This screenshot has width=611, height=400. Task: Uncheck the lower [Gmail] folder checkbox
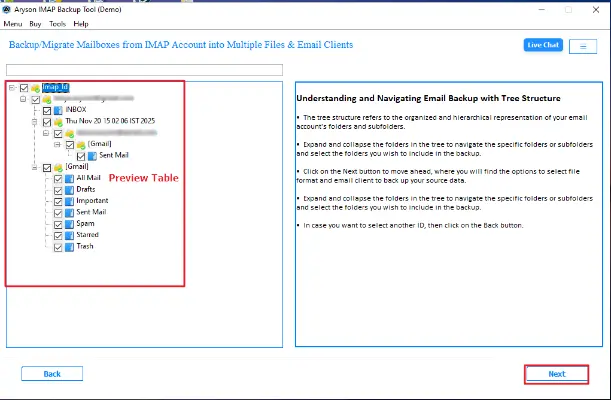point(47,168)
